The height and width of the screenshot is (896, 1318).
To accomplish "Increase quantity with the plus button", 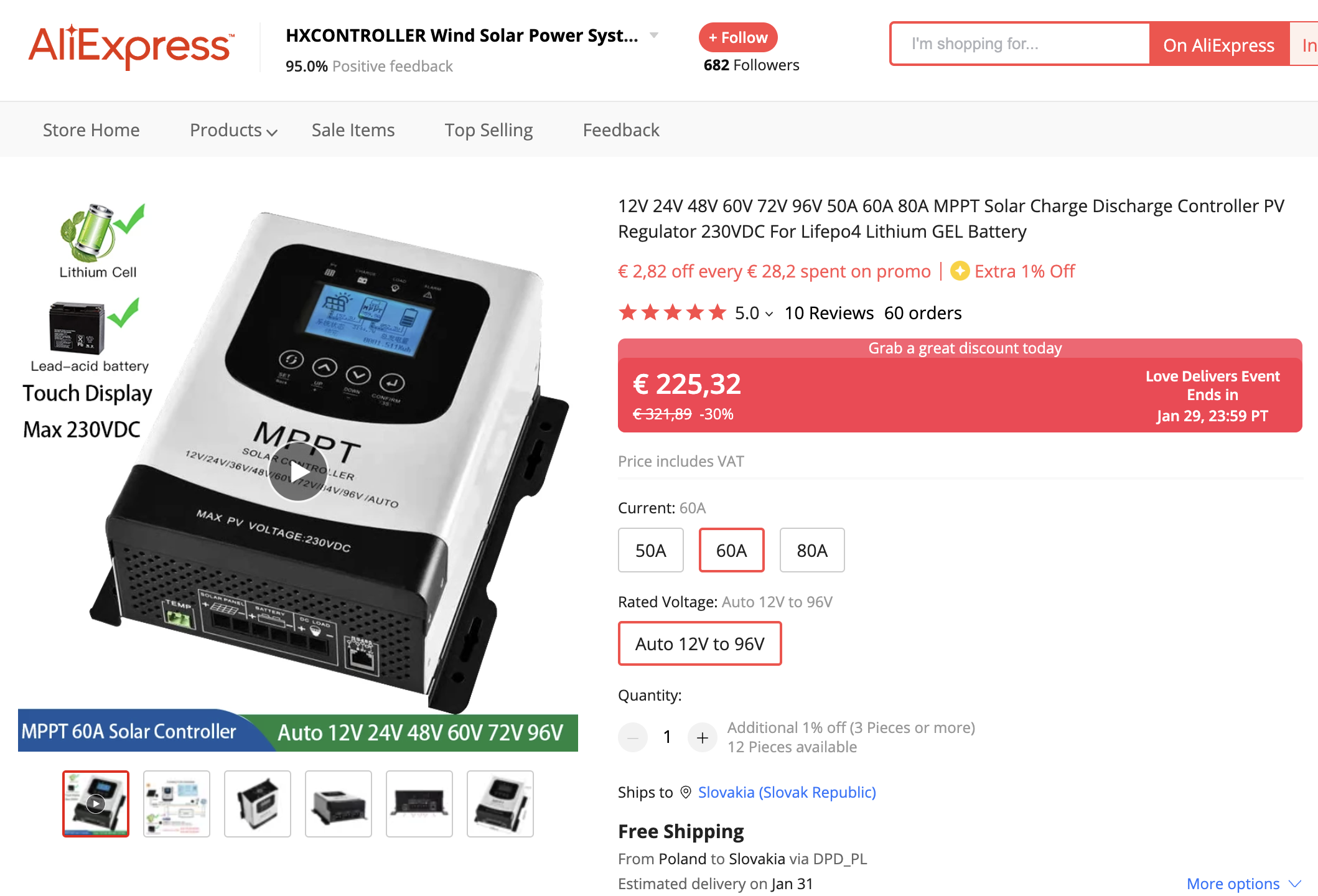I will click(x=703, y=737).
